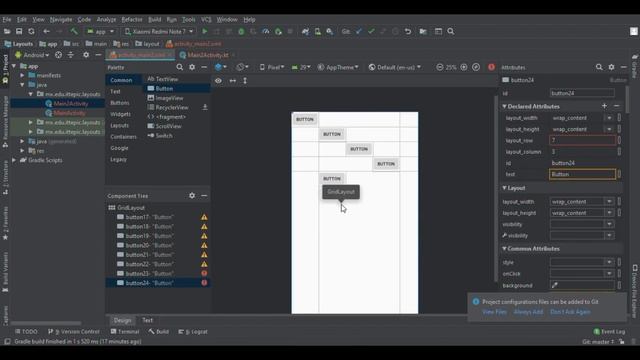Viewport: 640px width, 360px height.
Task: Click the background color picker eyedropper field
Action: point(582,285)
